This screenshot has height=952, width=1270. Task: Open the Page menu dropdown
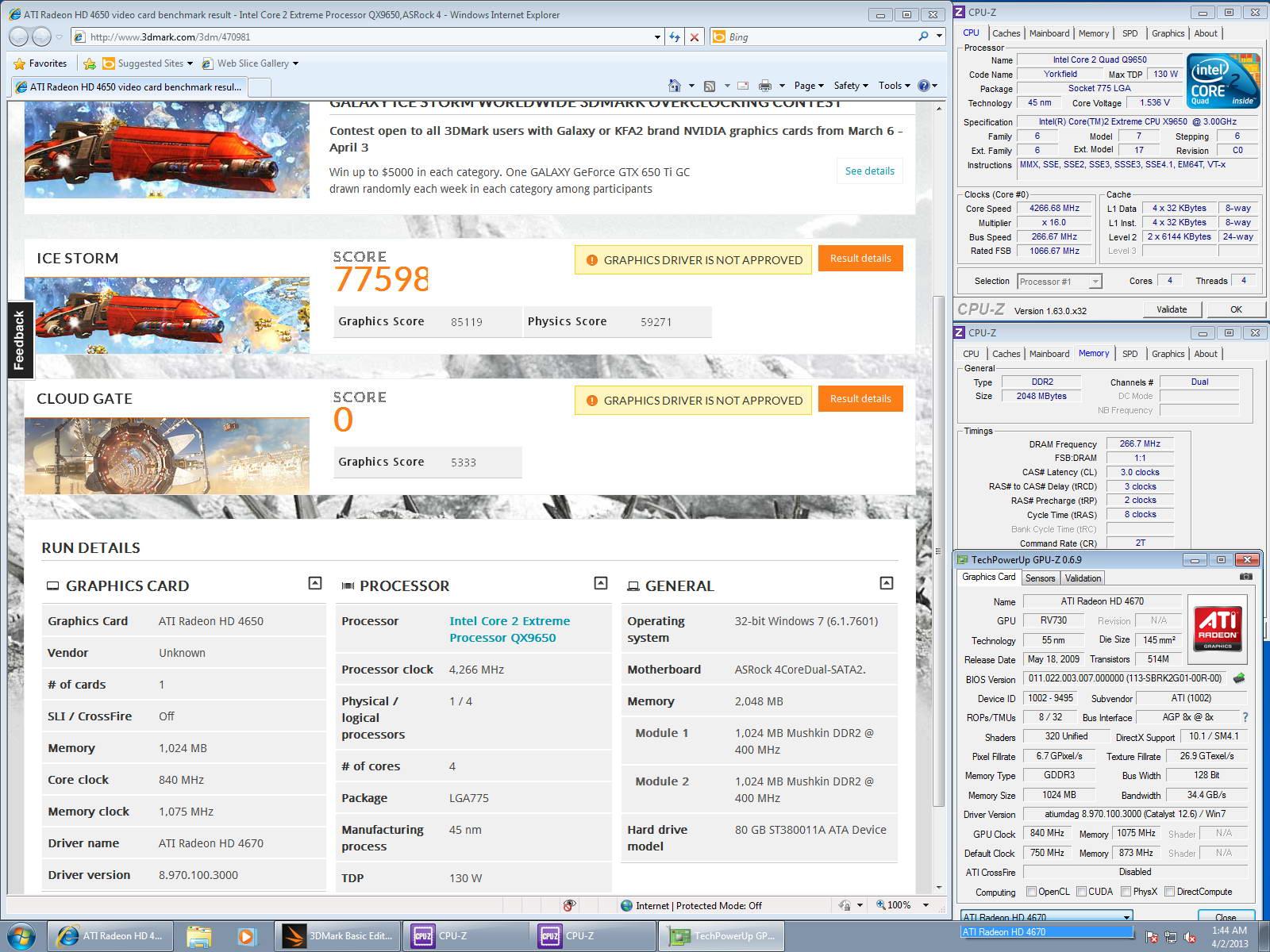coord(808,86)
